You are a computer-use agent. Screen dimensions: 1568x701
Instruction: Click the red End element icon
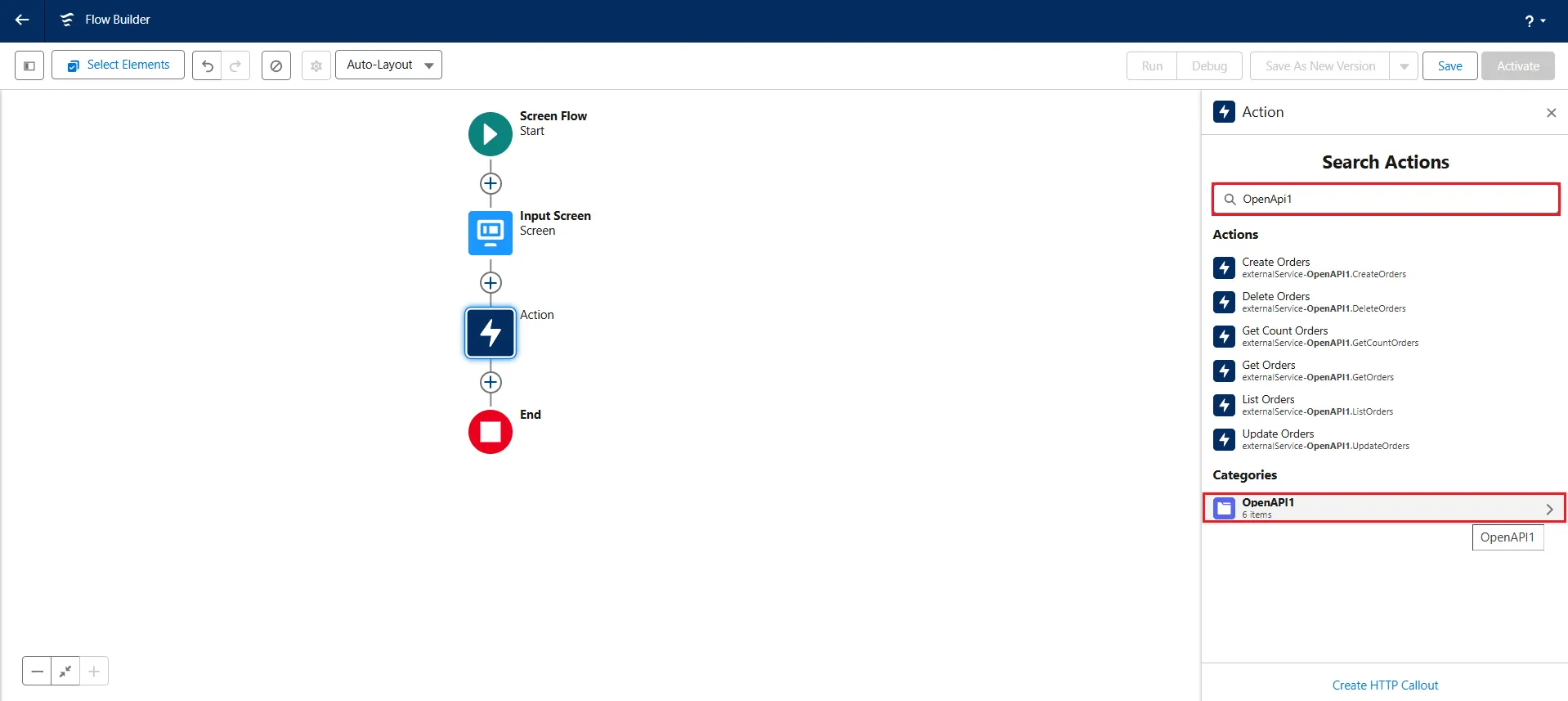pos(491,432)
